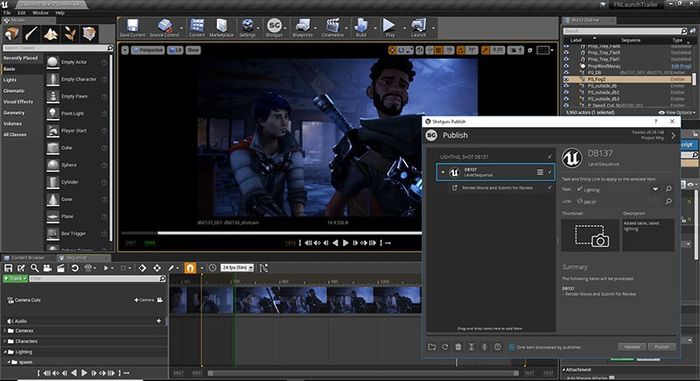Open the Window menu
Image resolution: width=700 pixels, height=381 pixels.
pyautogui.click(x=40, y=13)
